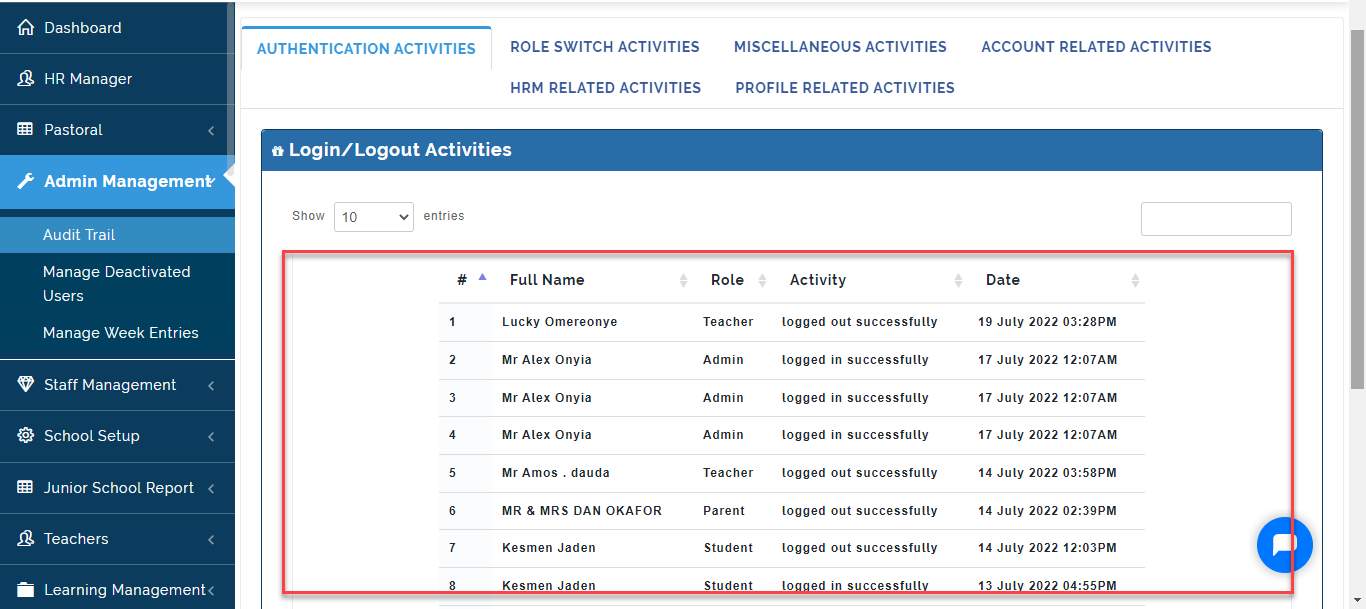
Task: Open Profile Related Activities tab
Action: (845, 88)
